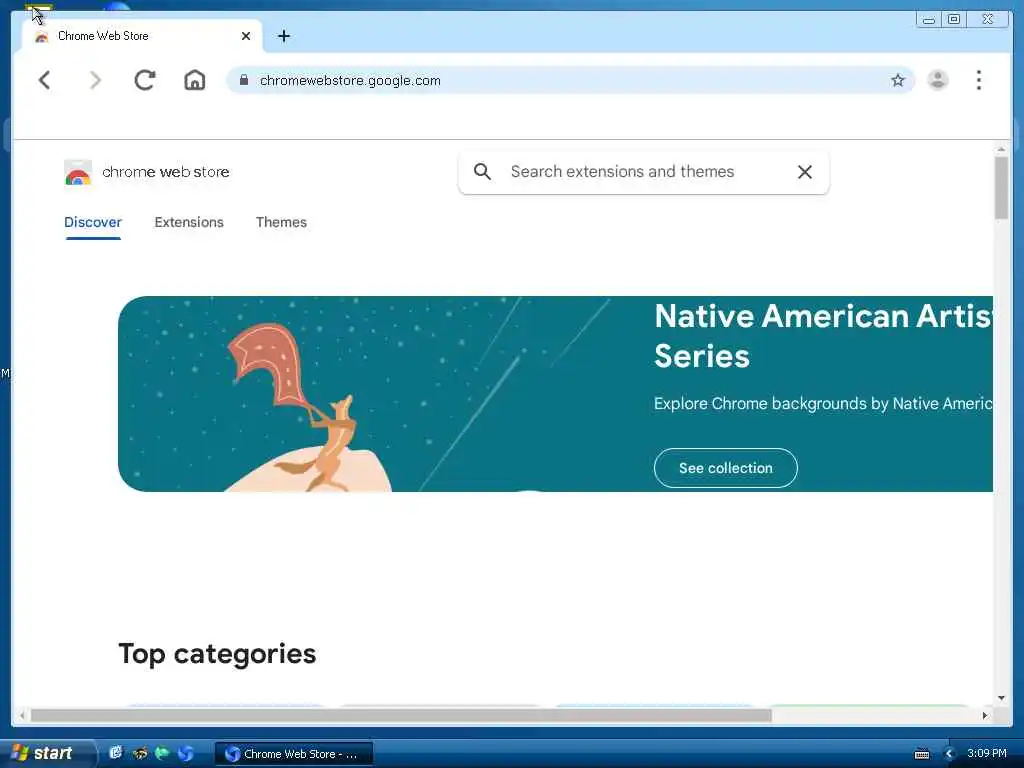Close the Chrome Web Store tab
The height and width of the screenshot is (768, 1024).
(246, 36)
